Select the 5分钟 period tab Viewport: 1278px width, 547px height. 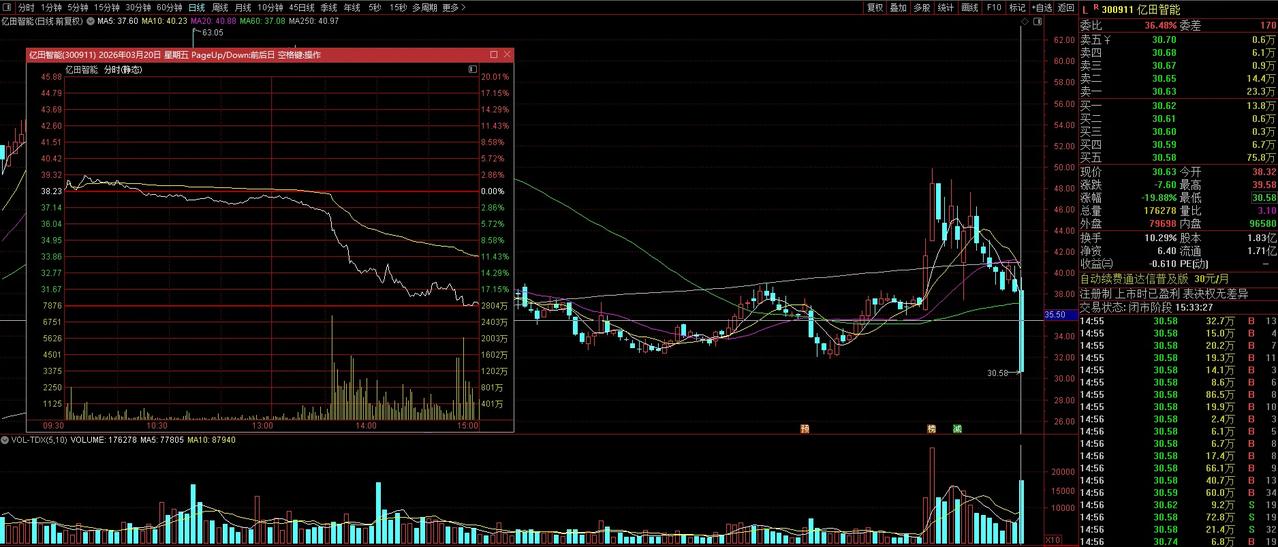(78, 7)
